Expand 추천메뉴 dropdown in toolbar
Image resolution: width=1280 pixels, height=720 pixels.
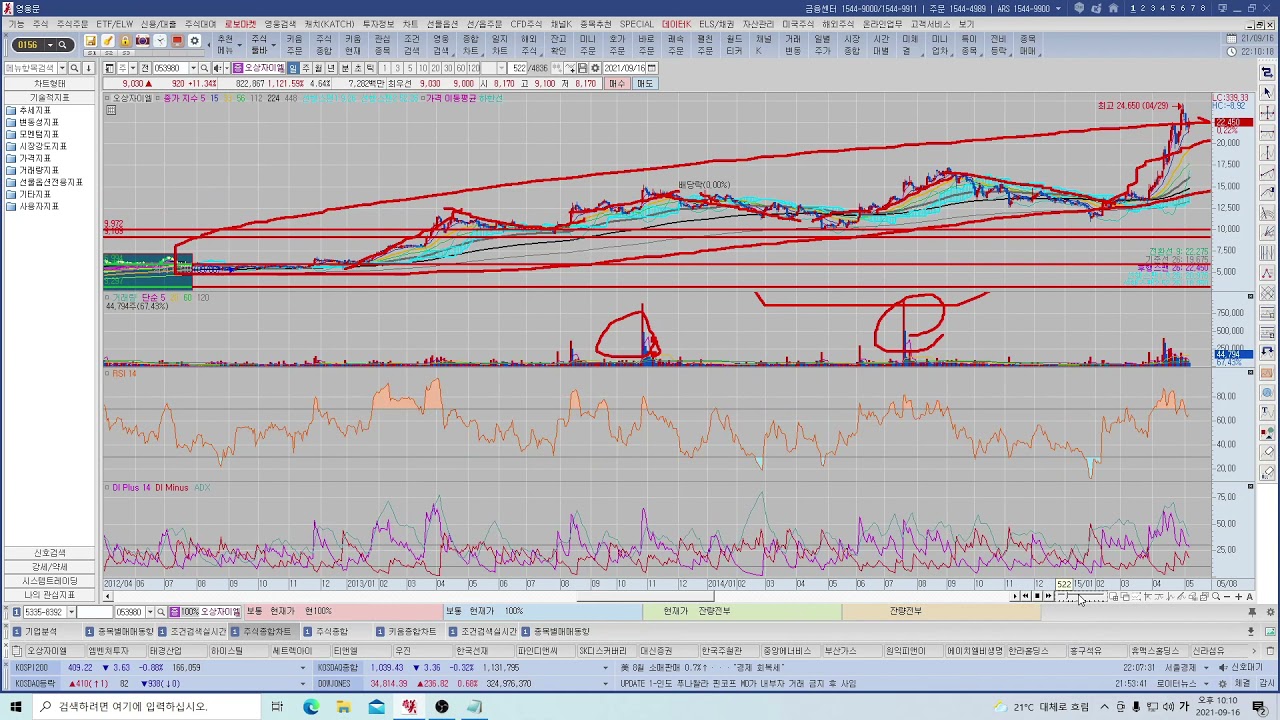pos(240,45)
